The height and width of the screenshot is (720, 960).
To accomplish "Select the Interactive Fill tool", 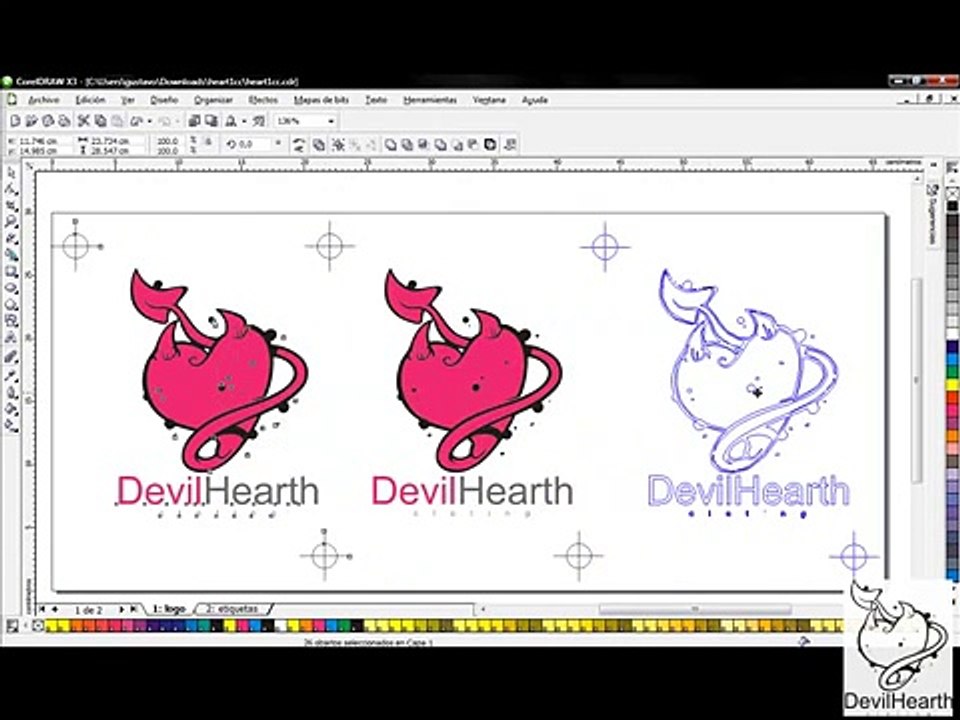I will pos(11,424).
